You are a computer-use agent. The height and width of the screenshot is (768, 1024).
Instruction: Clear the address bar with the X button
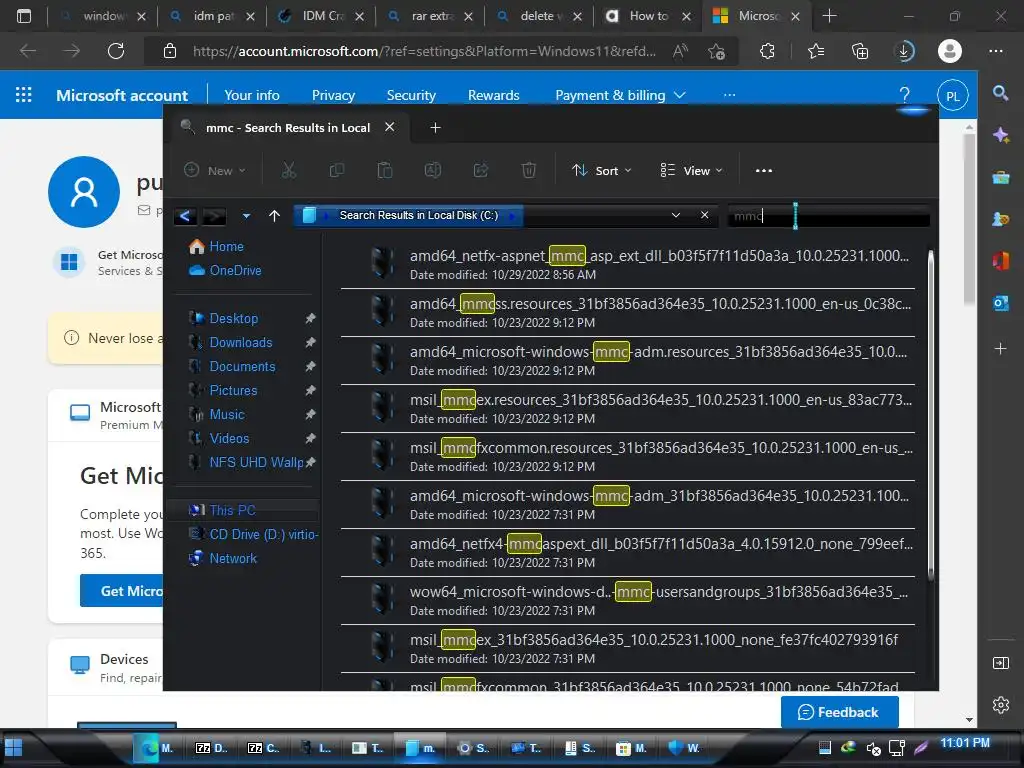click(x=705, y=215)
